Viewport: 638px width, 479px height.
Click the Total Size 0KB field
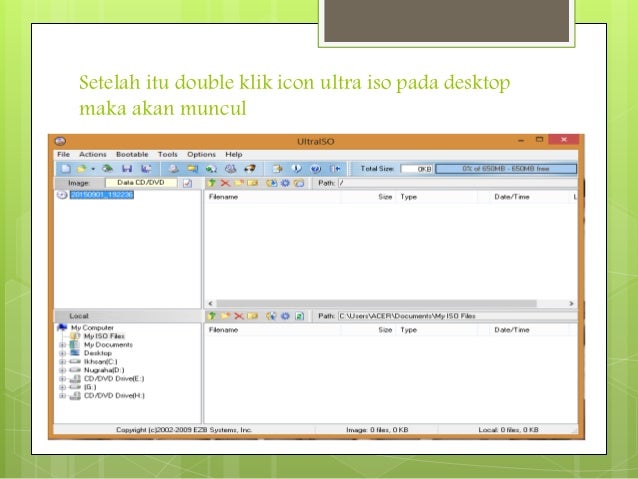(417, 169)
